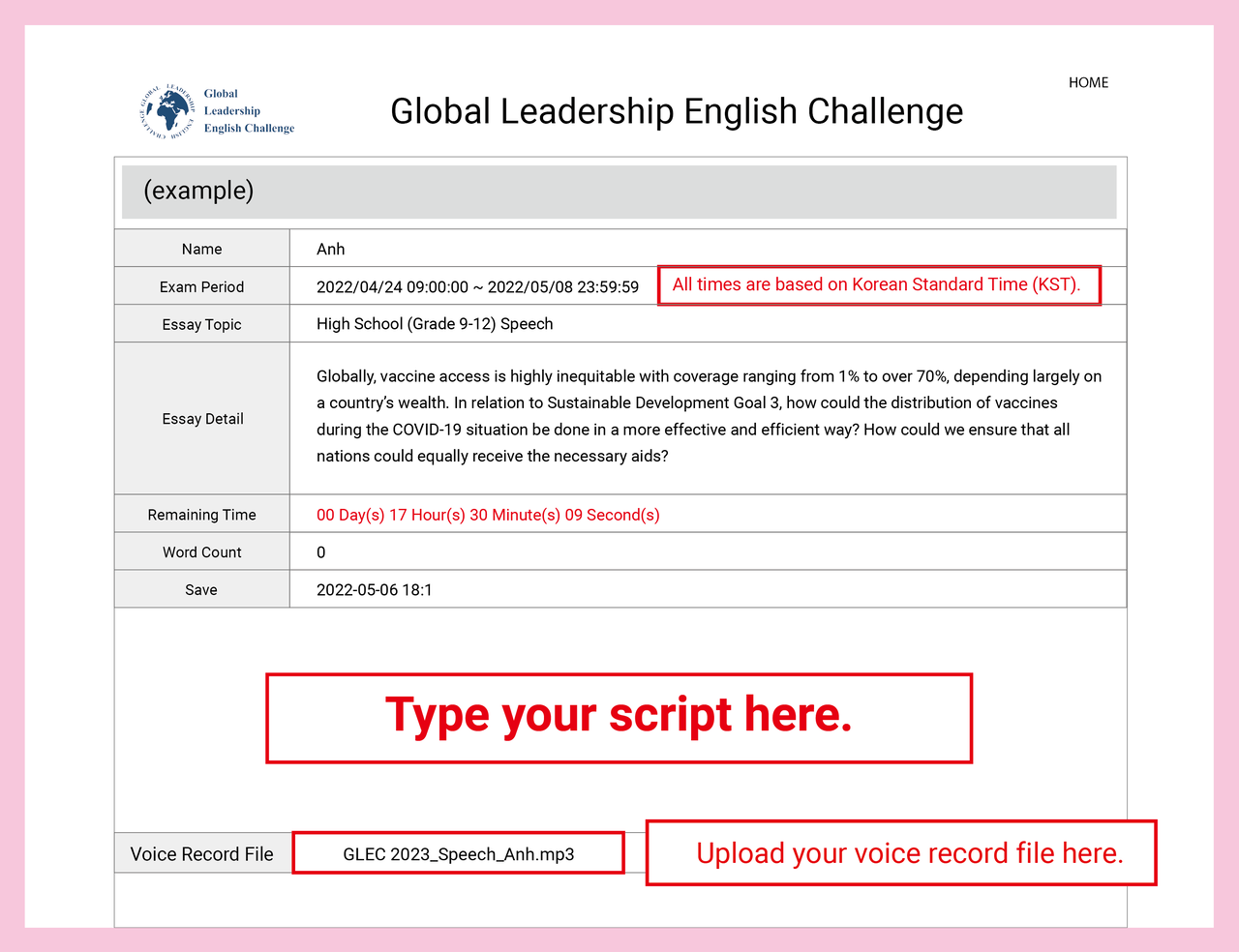This screenshot has width=1239, height=952.
Task: Click the "Essay Detail" label
Action: [202, 419]
